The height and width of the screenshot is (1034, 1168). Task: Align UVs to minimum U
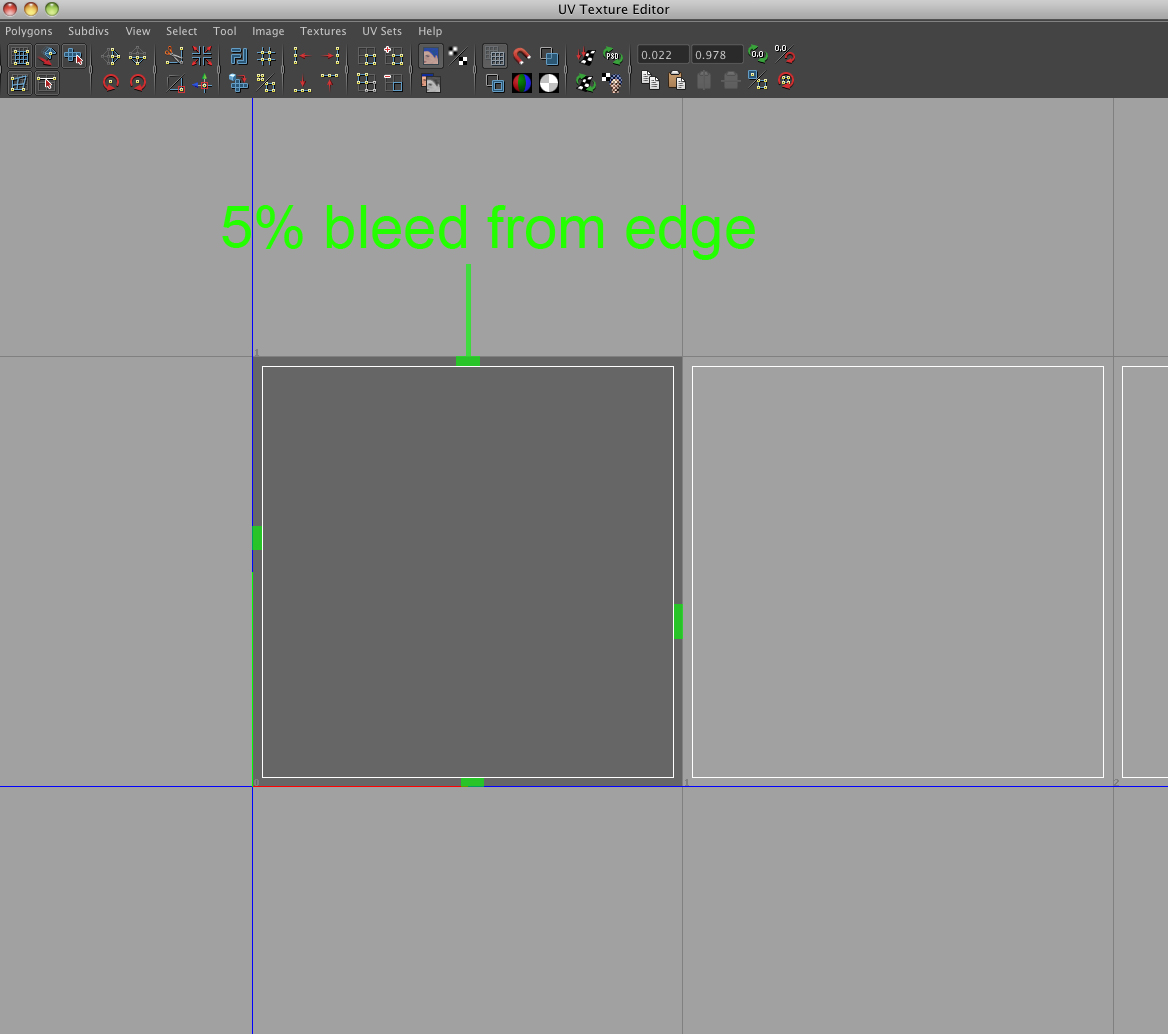pos(302,56)
